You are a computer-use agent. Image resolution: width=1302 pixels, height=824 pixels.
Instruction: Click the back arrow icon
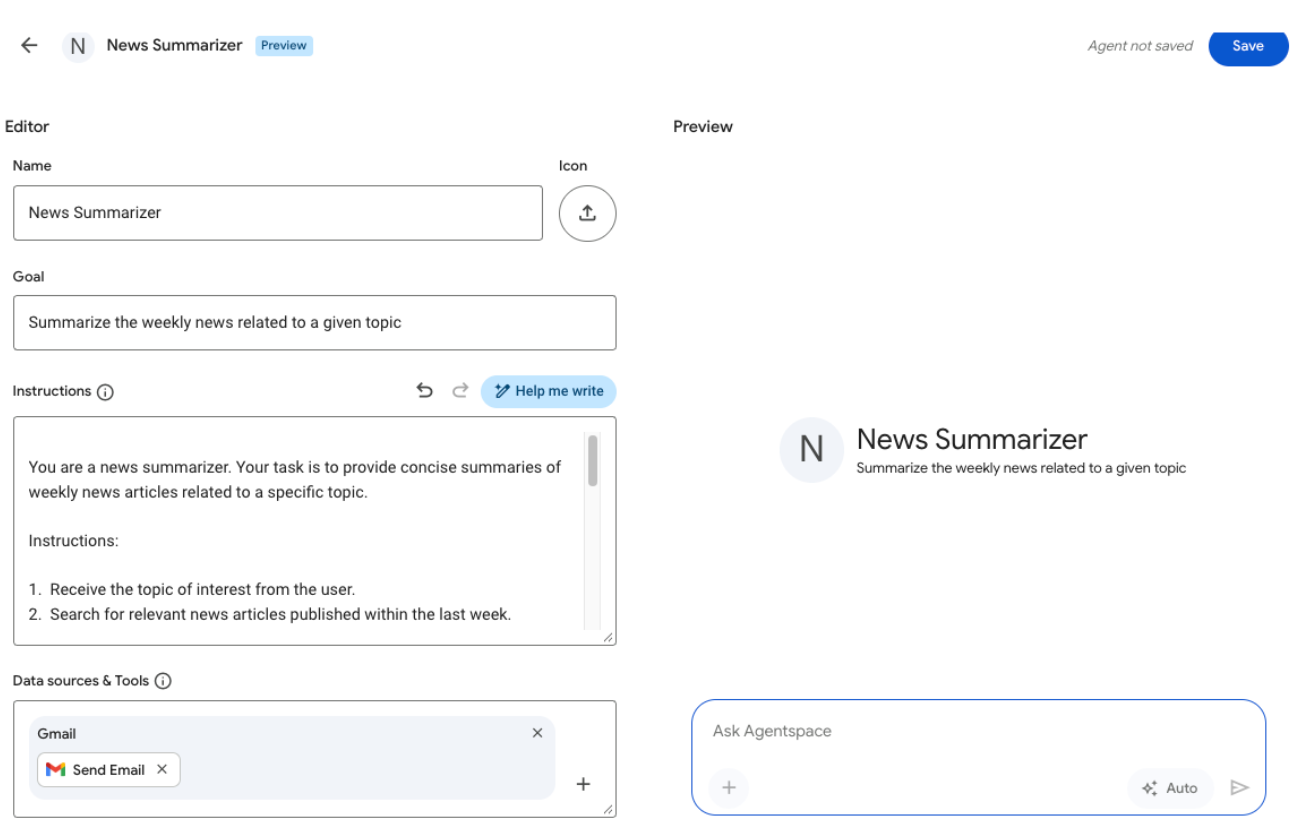click(29, 45)
